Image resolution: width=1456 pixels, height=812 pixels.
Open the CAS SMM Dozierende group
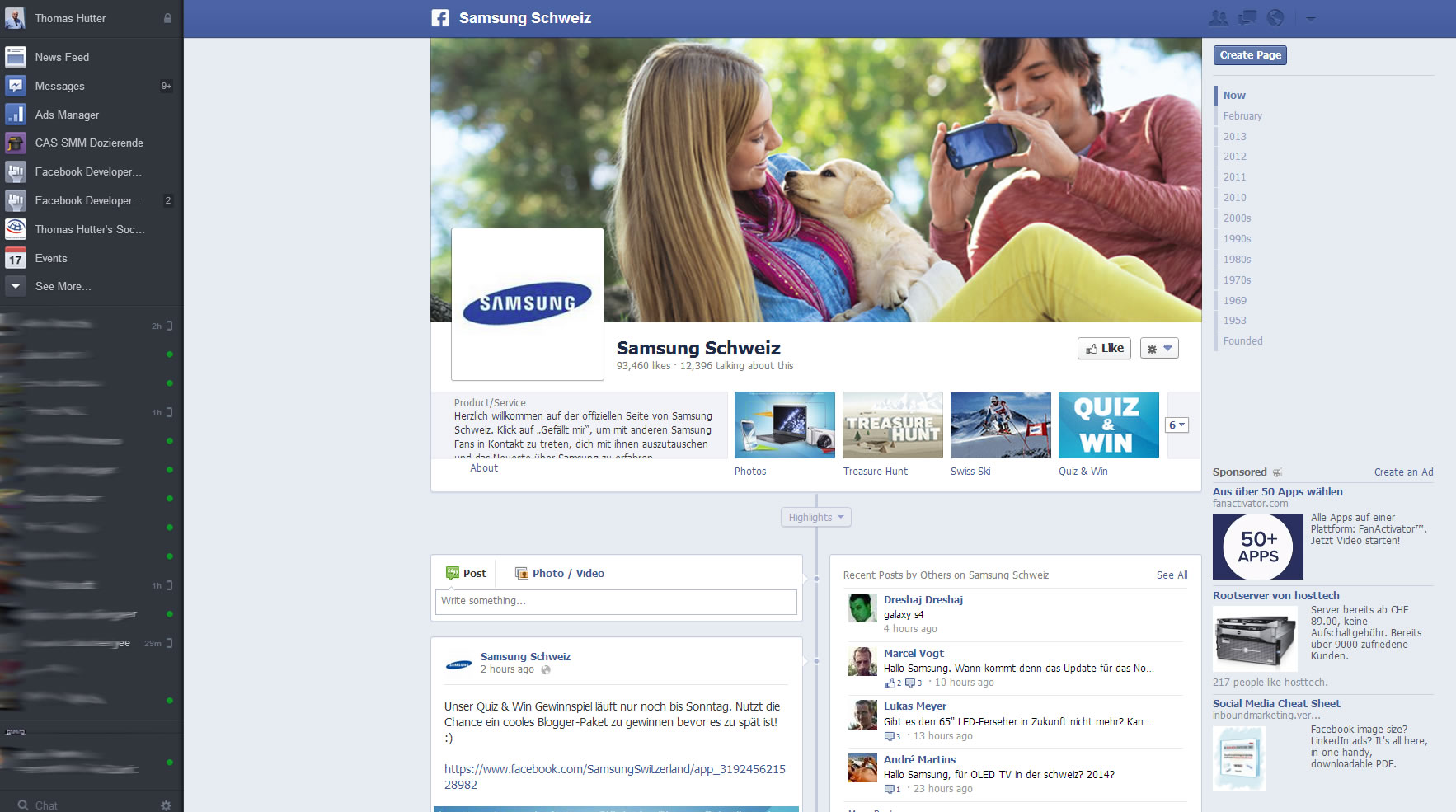pyautogui.click(x=91, y=143)
